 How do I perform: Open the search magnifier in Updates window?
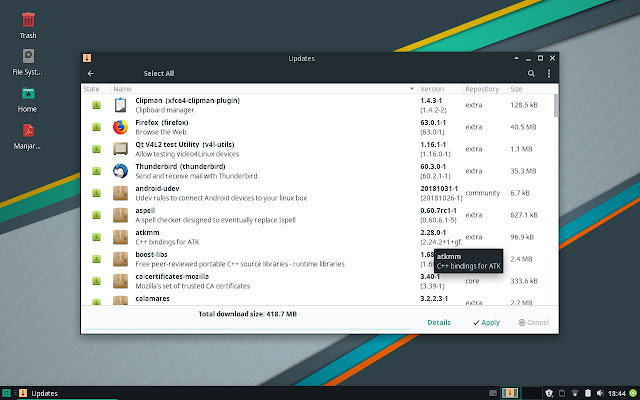pyautogui.click(x=531, y=73)
